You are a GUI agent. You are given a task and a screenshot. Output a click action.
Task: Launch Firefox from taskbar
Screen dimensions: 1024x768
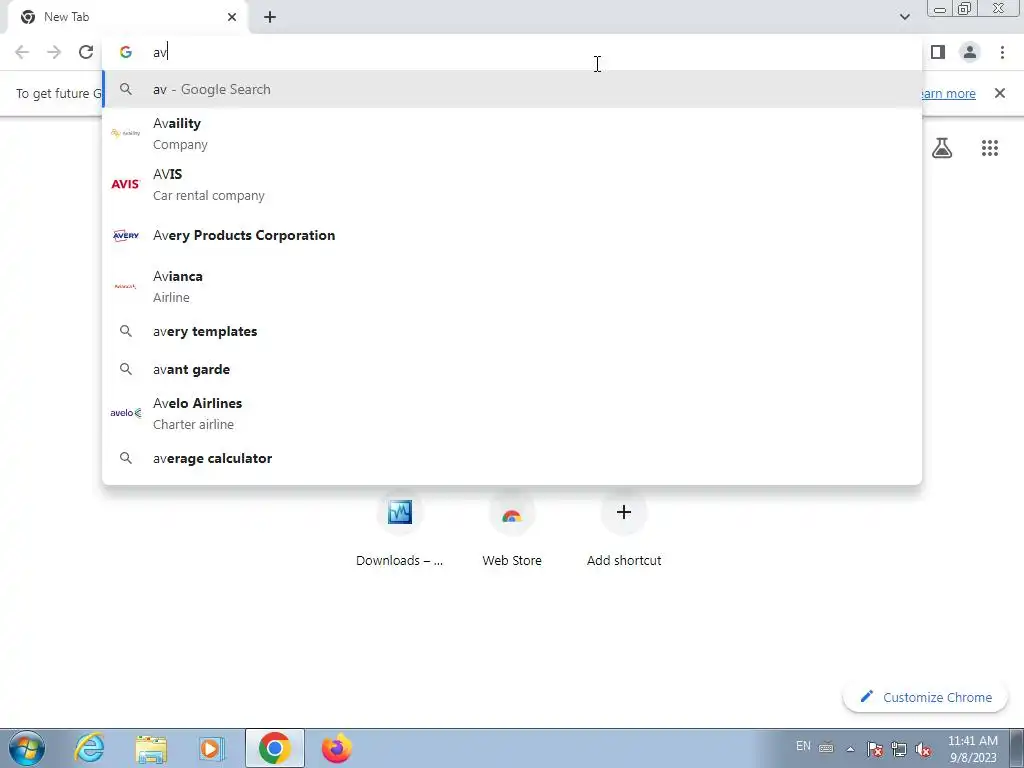337,748
